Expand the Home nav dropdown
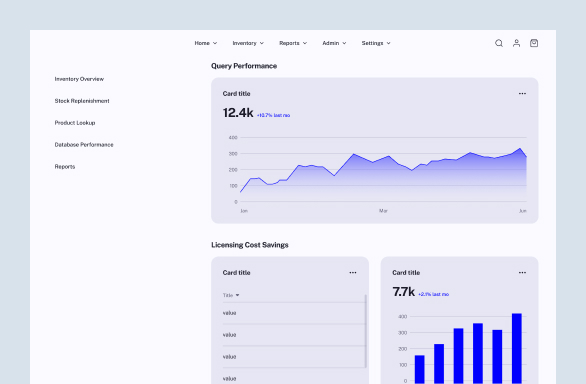The height and width of the screenshot is (384, 586). [206, 43]
